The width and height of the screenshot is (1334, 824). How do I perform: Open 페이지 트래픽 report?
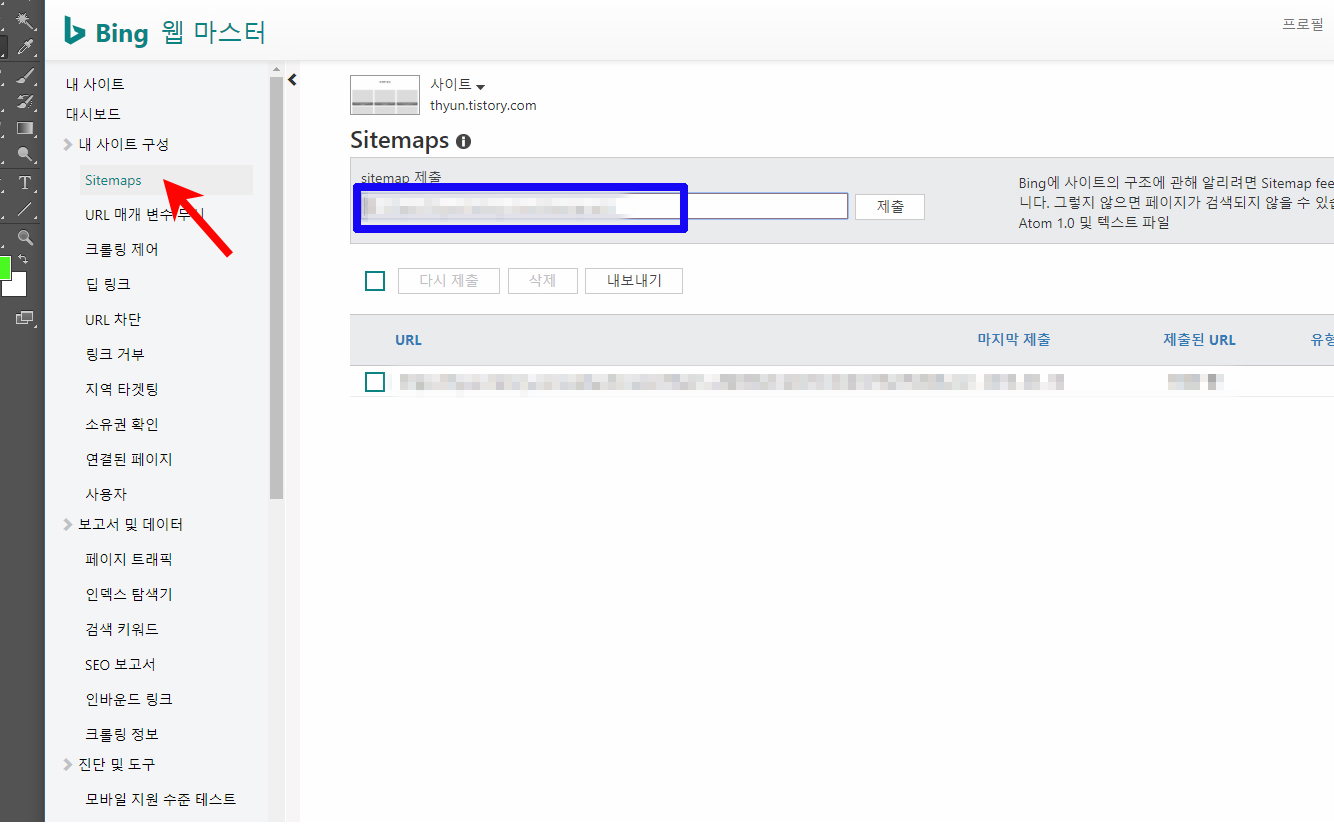129,560
